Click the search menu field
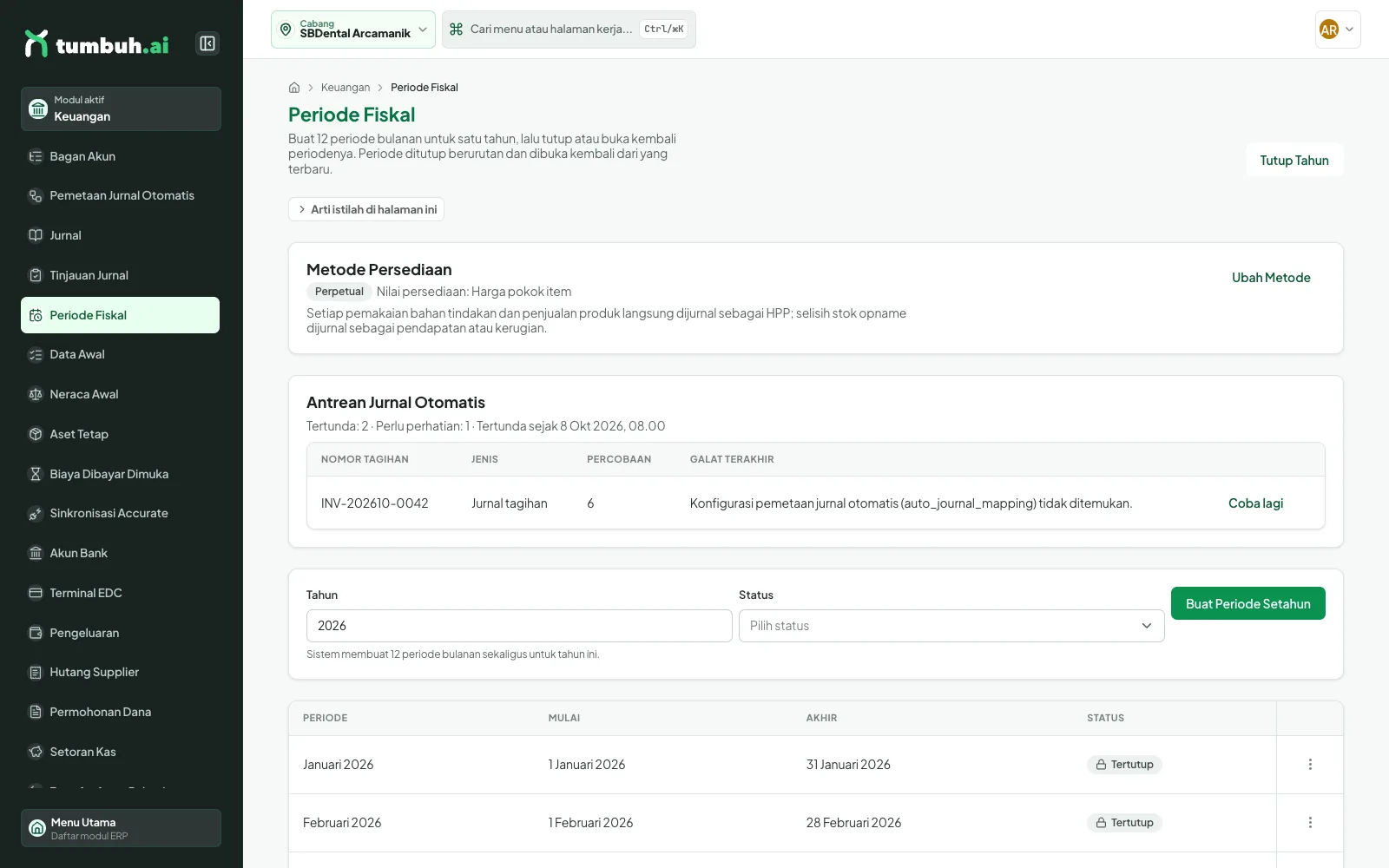This screenshot has width=1389, height=868. [x=569, y=30]
